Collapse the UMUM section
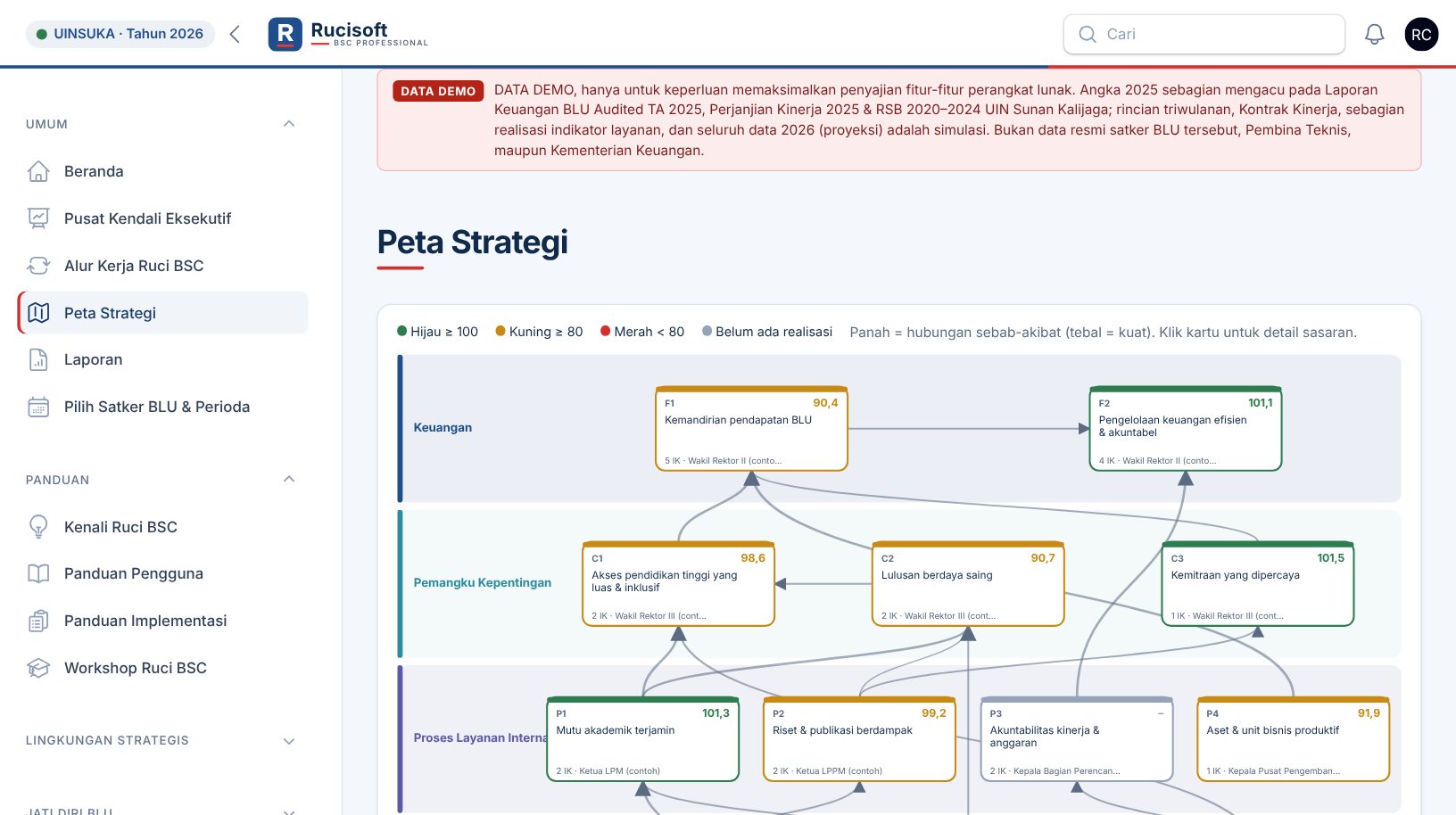 [289, 124]
